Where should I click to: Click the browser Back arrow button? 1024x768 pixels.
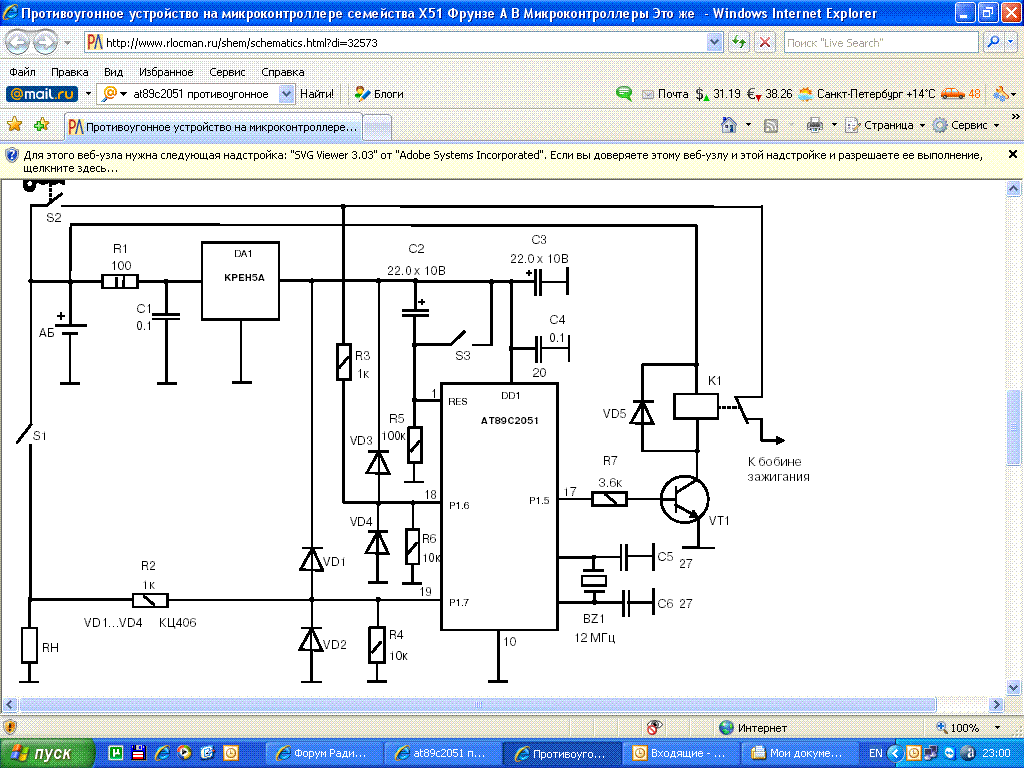(x=19, y=43)
